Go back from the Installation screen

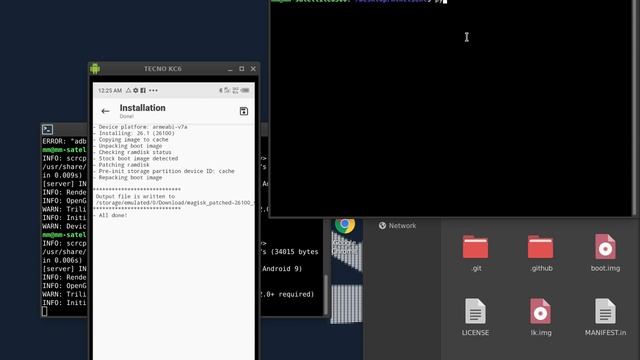point(105,111)
